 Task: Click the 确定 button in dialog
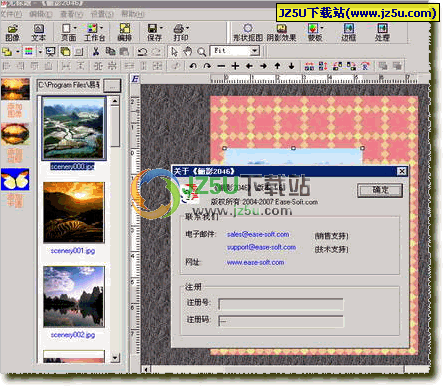(x=380, y=190)
